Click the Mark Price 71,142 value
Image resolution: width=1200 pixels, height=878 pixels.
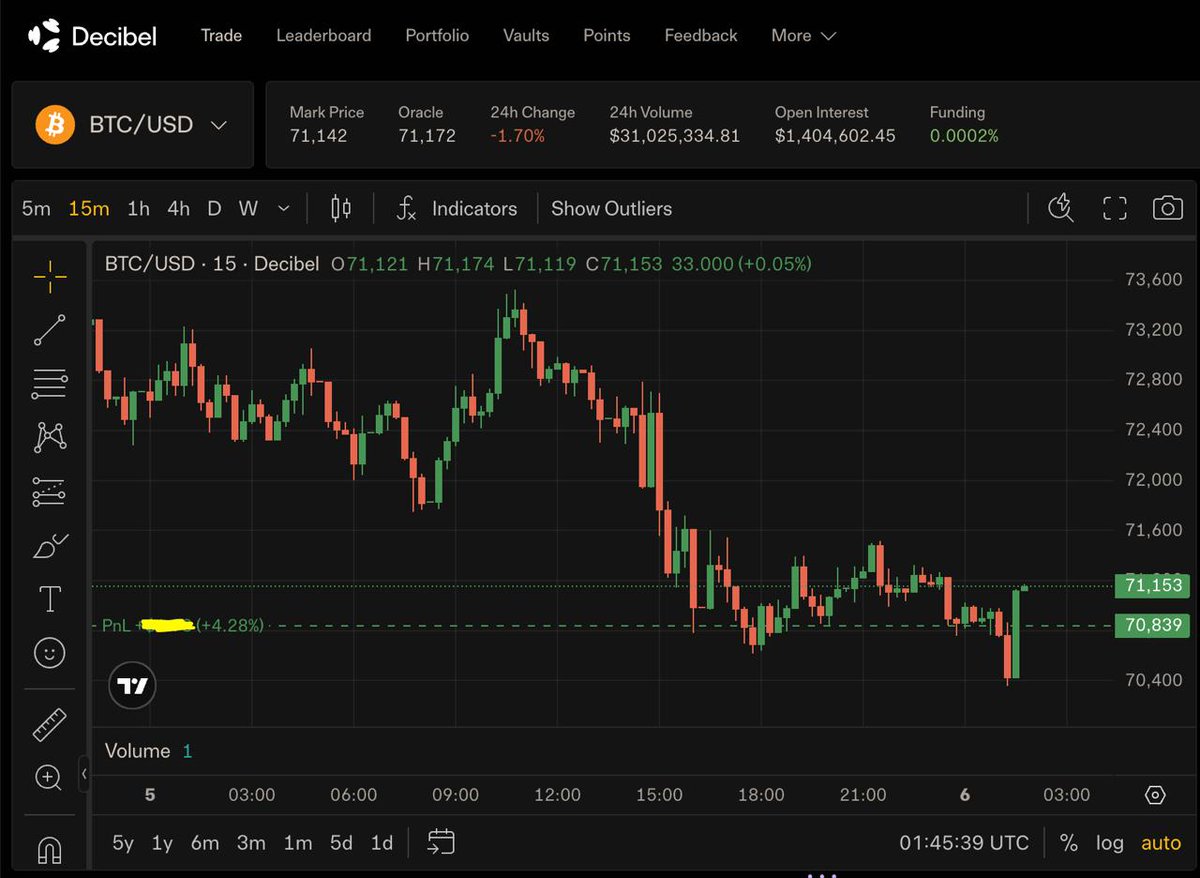pyautogui.click(x=318, y=136)
